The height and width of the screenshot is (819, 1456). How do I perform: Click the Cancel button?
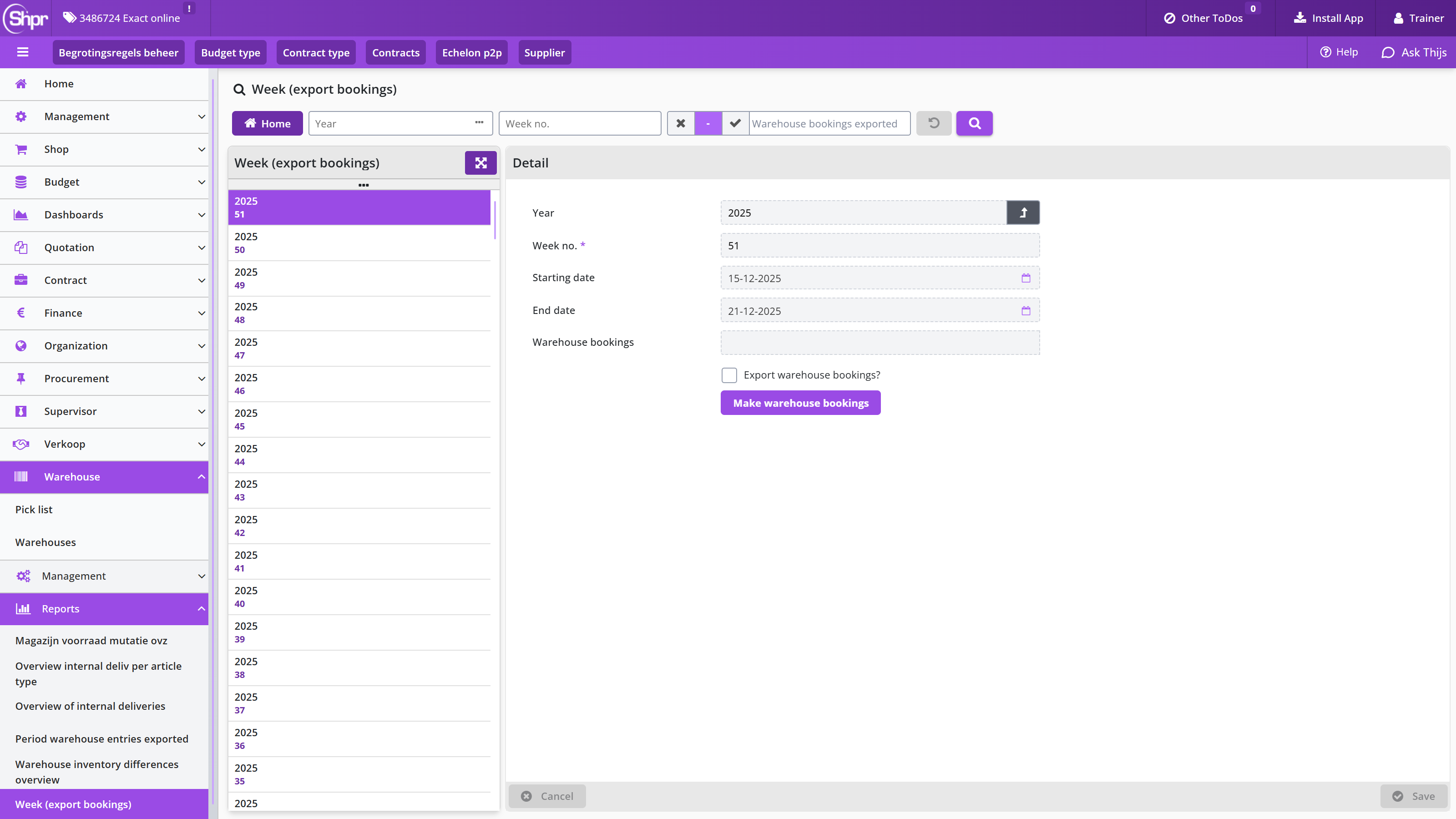(x=547, y=796)
